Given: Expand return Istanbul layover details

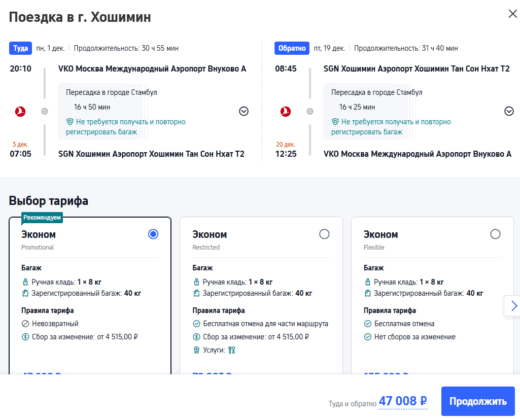Looking at the screenshot, I should pos(509,111).
